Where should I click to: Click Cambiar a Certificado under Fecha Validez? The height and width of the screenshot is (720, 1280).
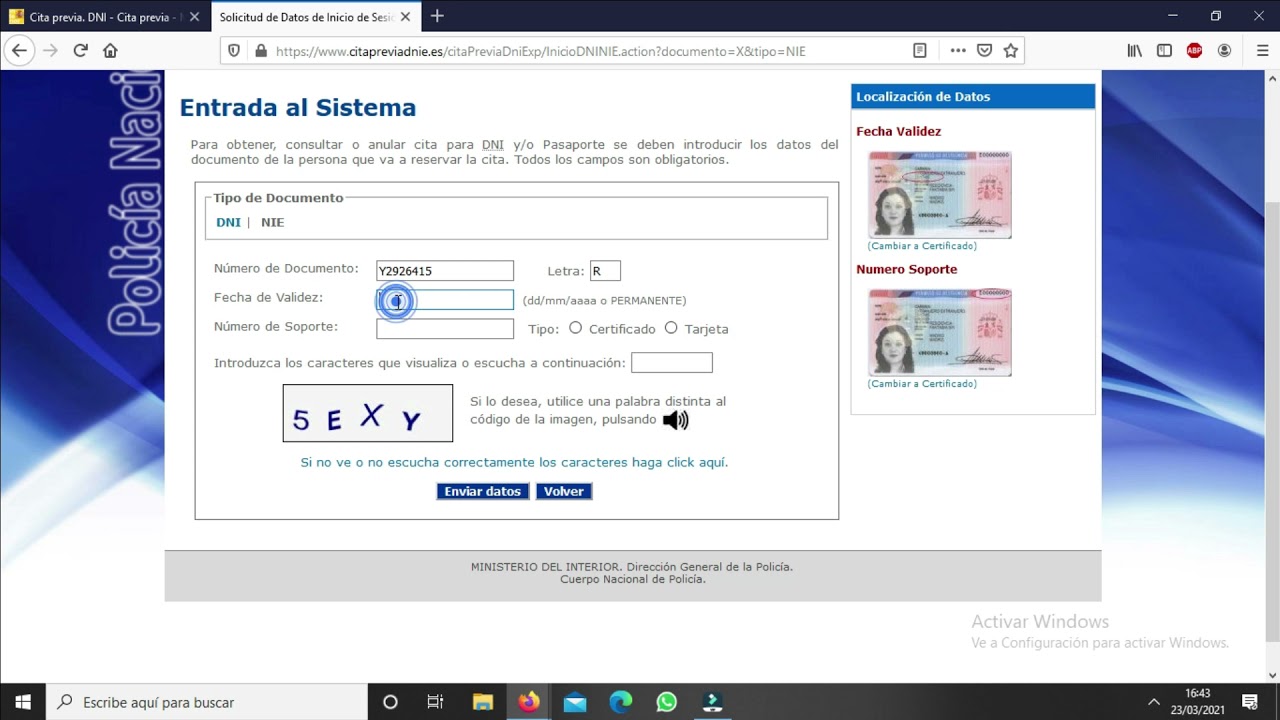tap(922, 246)
